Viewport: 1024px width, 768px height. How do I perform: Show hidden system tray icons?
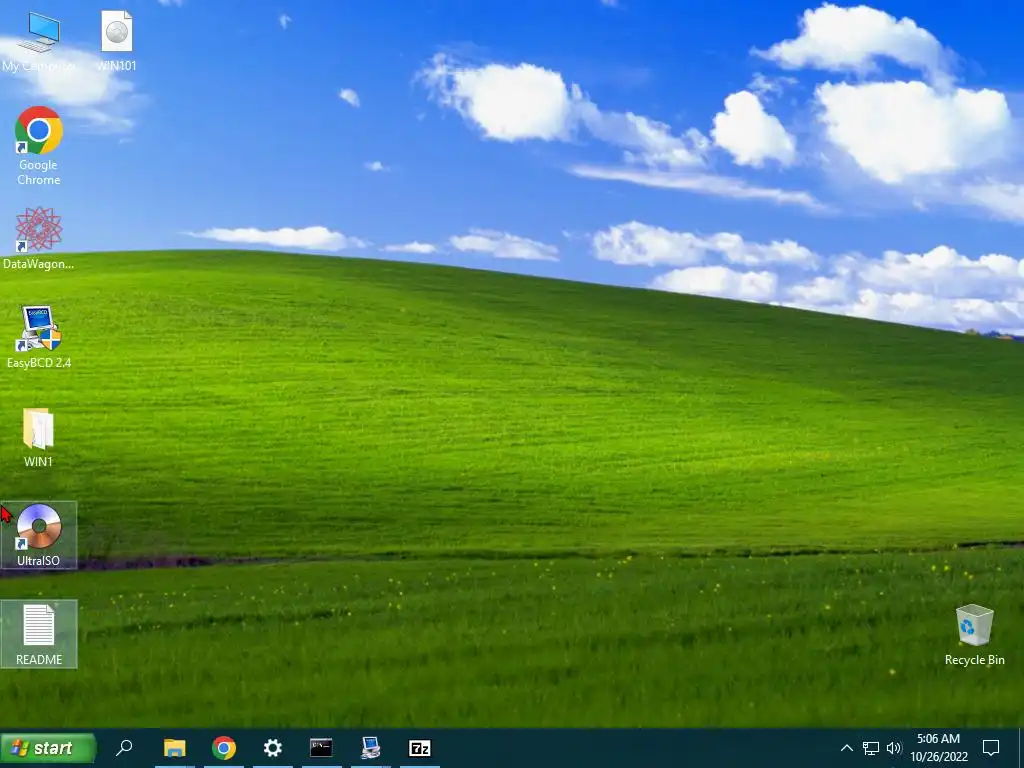tap(846, 748)
